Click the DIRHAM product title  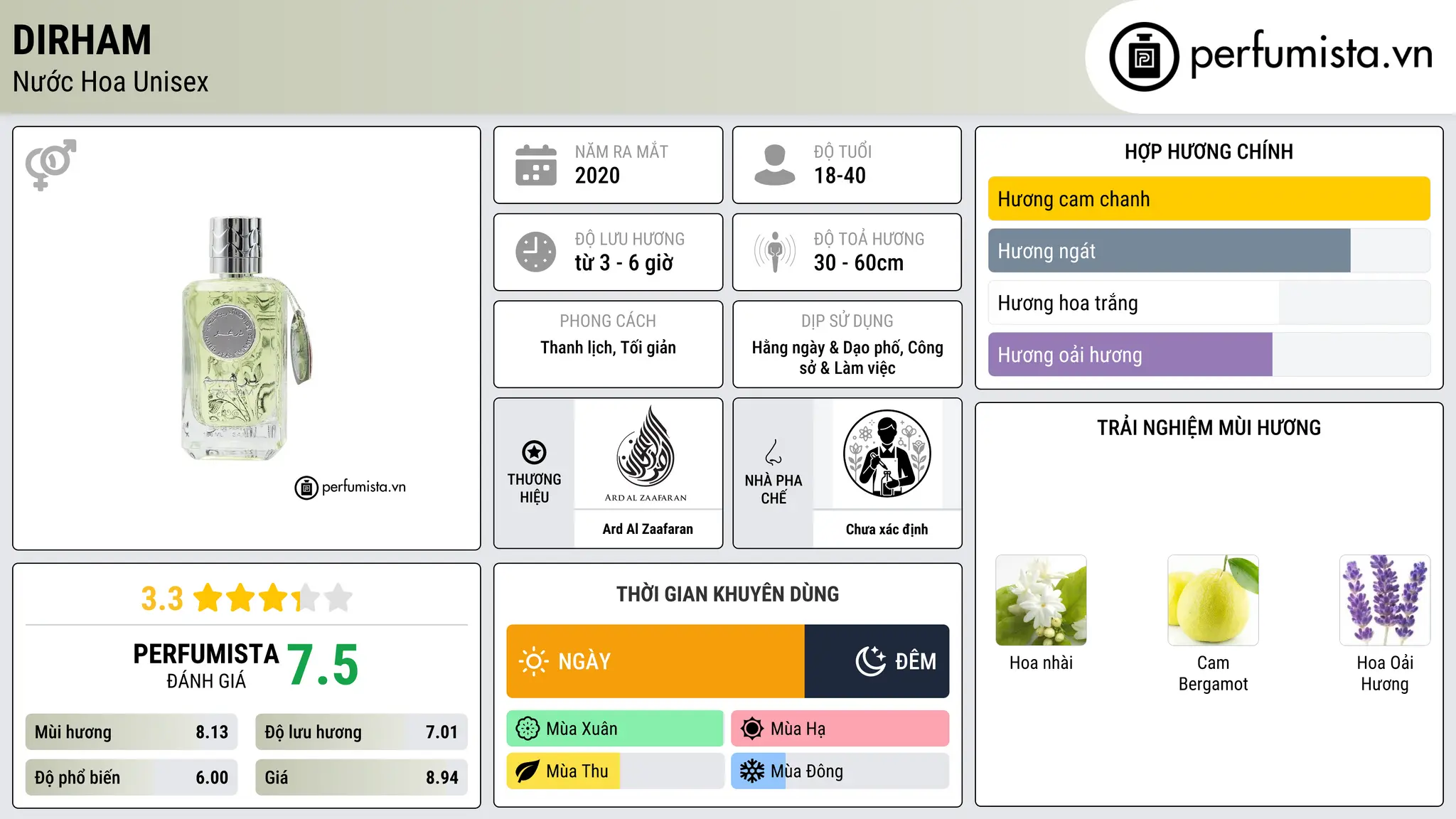click(82, 40)
